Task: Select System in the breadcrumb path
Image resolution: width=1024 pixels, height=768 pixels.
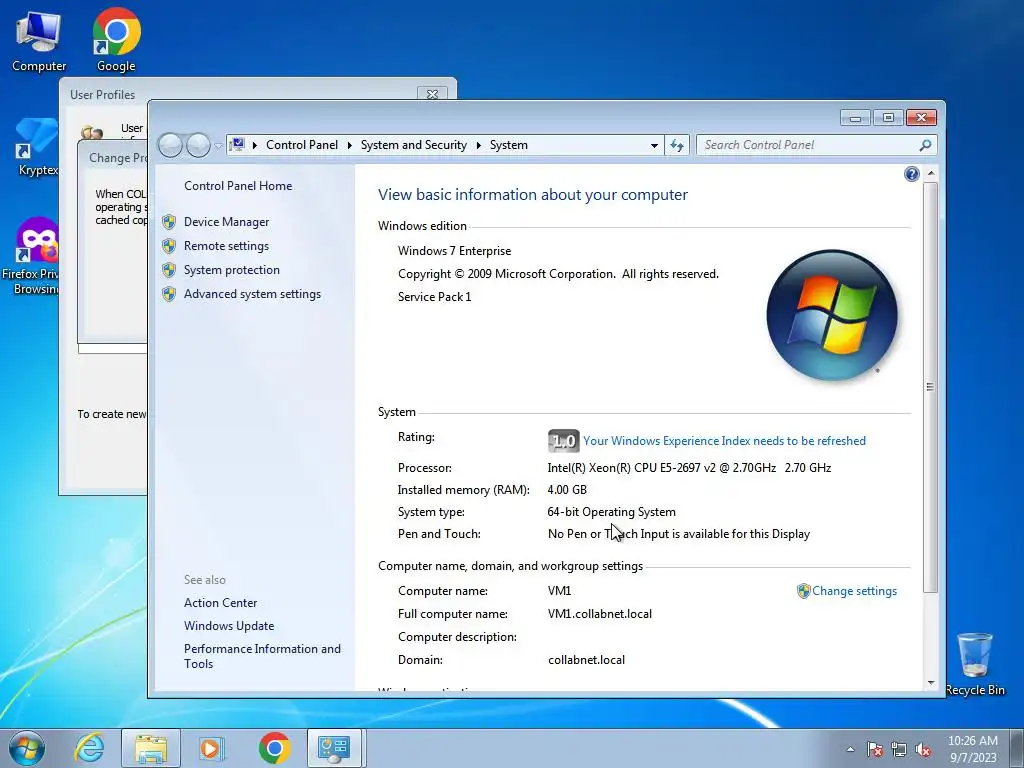Action: (509, 145)
